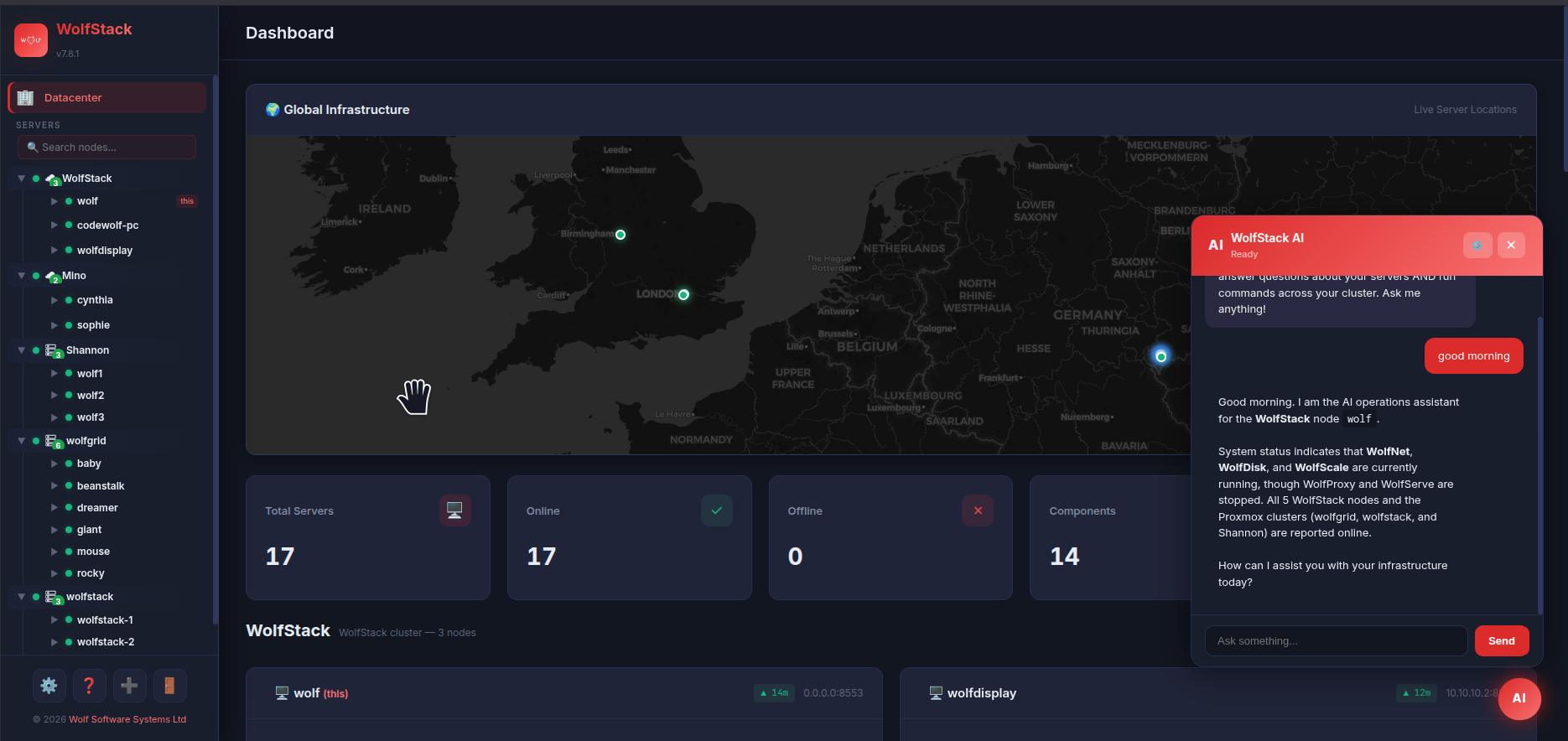Image resolution: width=1568 pixels, height=741 pixels.
Task: Collapse the Mino cluster tree
Action: pos(22,276)
